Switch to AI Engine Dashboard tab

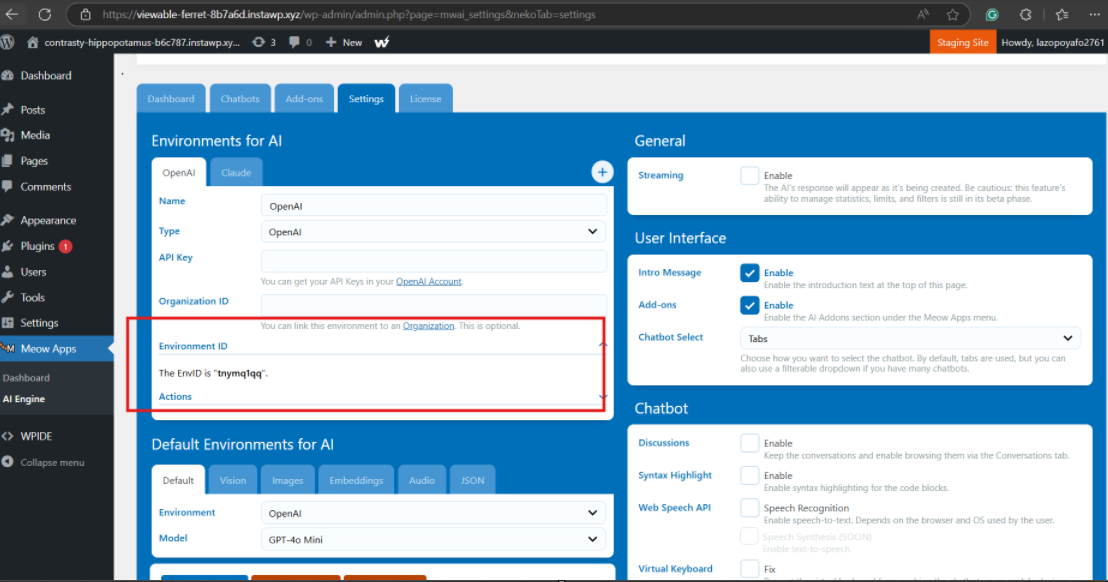[x=171, y=99]
